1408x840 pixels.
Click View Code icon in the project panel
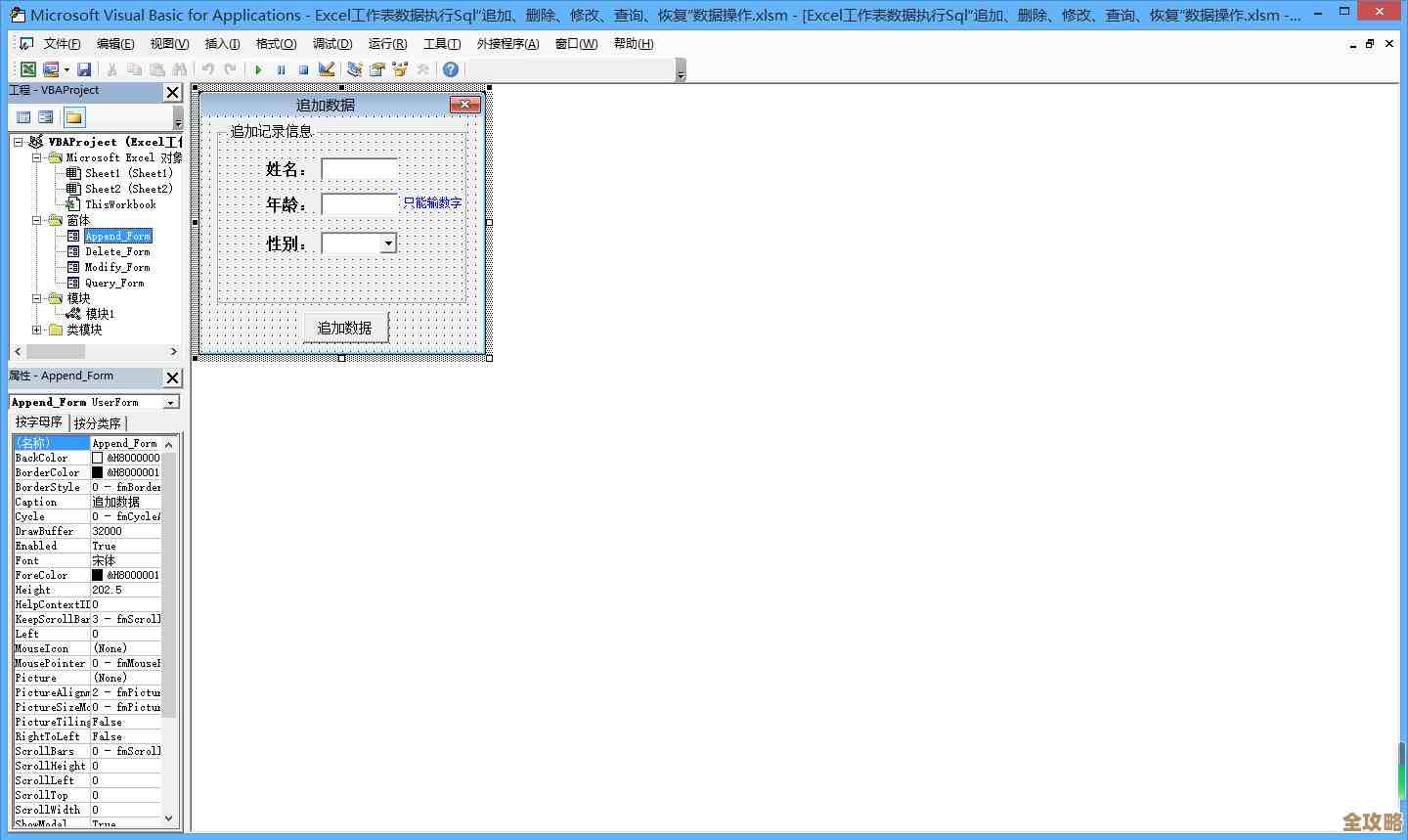click(x=23, y=117)
